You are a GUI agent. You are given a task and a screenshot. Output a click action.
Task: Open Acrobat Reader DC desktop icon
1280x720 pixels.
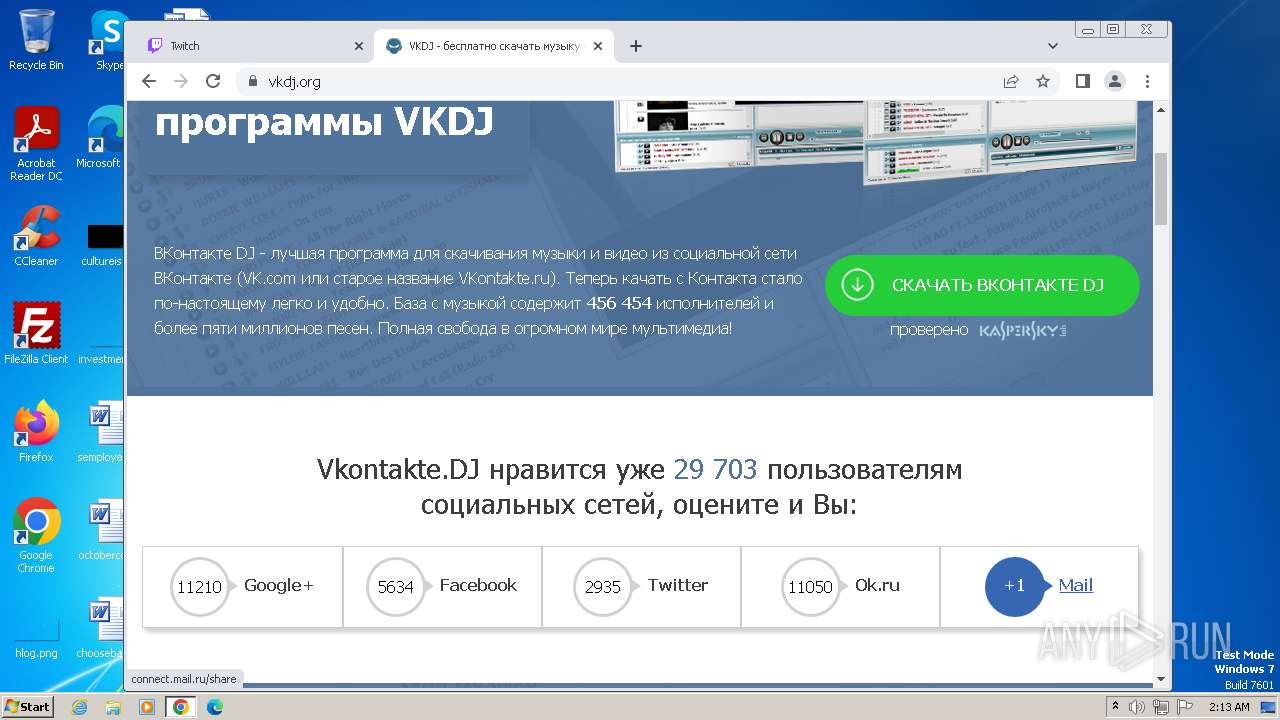(36, 144)
